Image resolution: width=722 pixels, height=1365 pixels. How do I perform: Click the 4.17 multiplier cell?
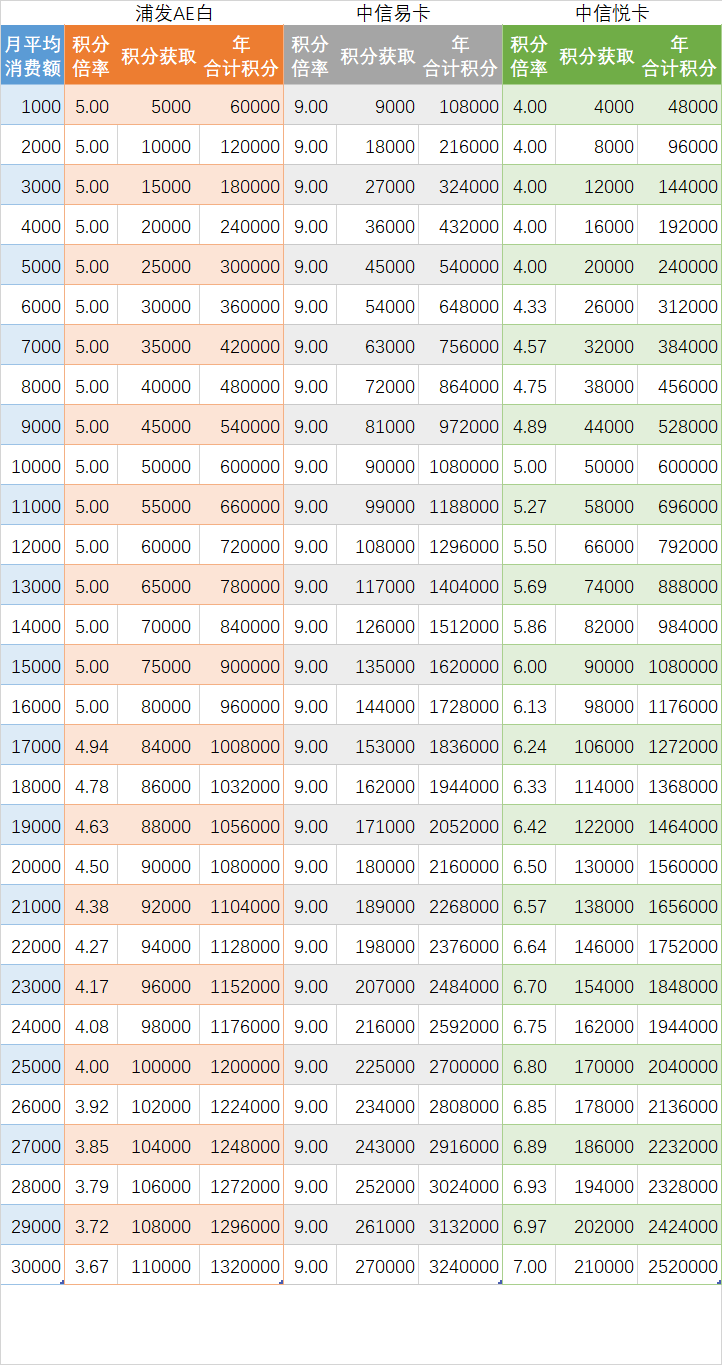[92, 986]
